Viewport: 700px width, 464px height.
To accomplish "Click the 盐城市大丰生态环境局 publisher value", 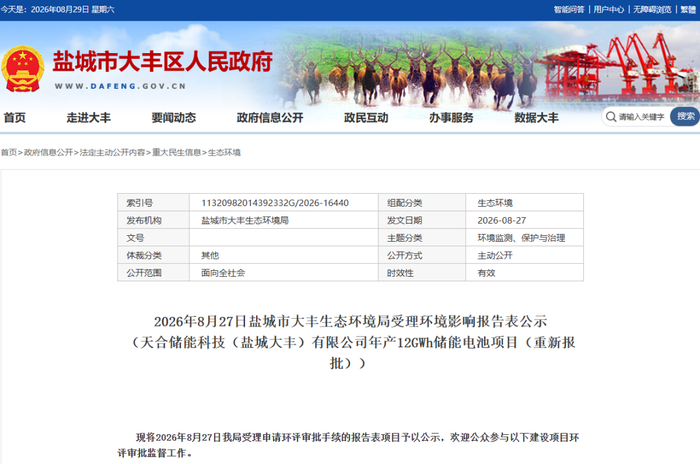I will pyautogui.click(x=245, y=220).
